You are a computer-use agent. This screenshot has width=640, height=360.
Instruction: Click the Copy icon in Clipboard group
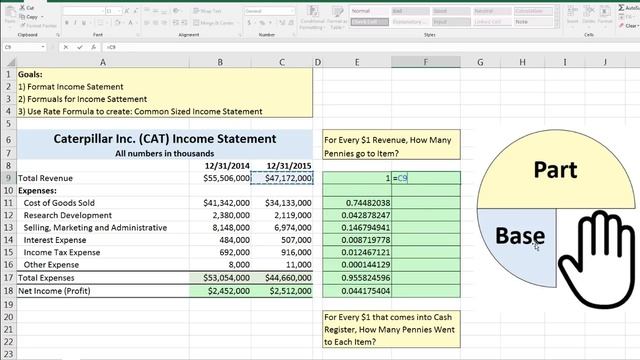pyautogui.click(x=22, y=17)
